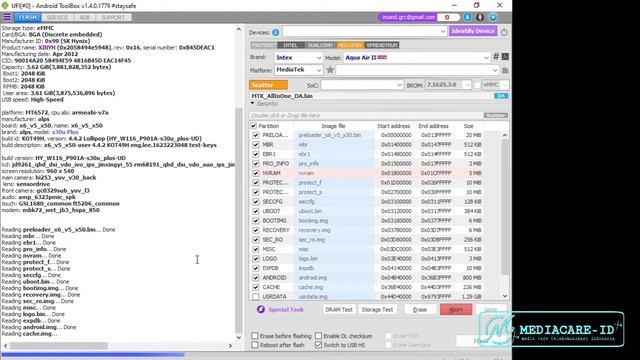Image resolution: width=640 pixels, height=360 pixels.
Task: Open the hamburger main menu
Action: [7, 17]
